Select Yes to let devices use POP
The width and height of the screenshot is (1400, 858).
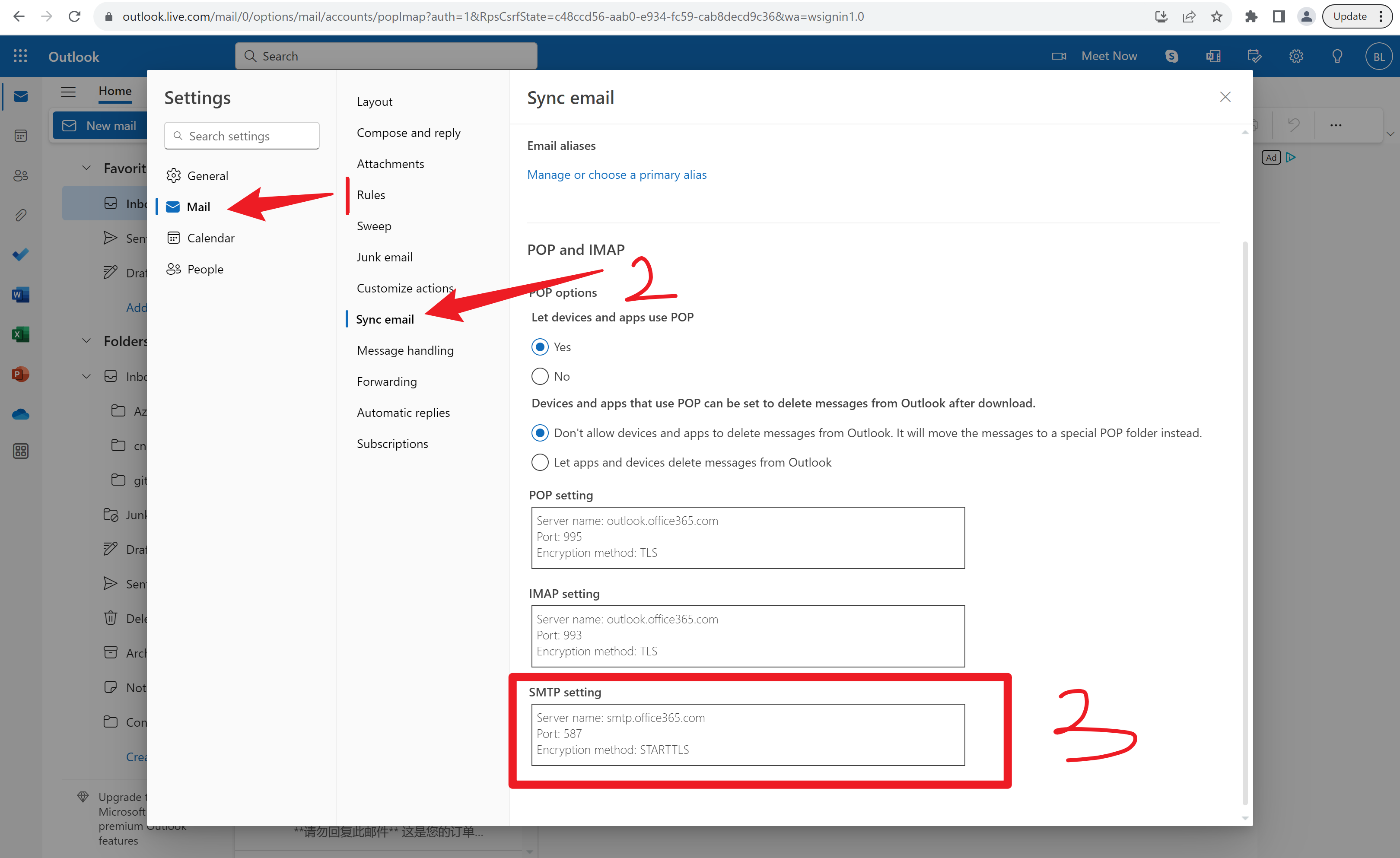540,346
